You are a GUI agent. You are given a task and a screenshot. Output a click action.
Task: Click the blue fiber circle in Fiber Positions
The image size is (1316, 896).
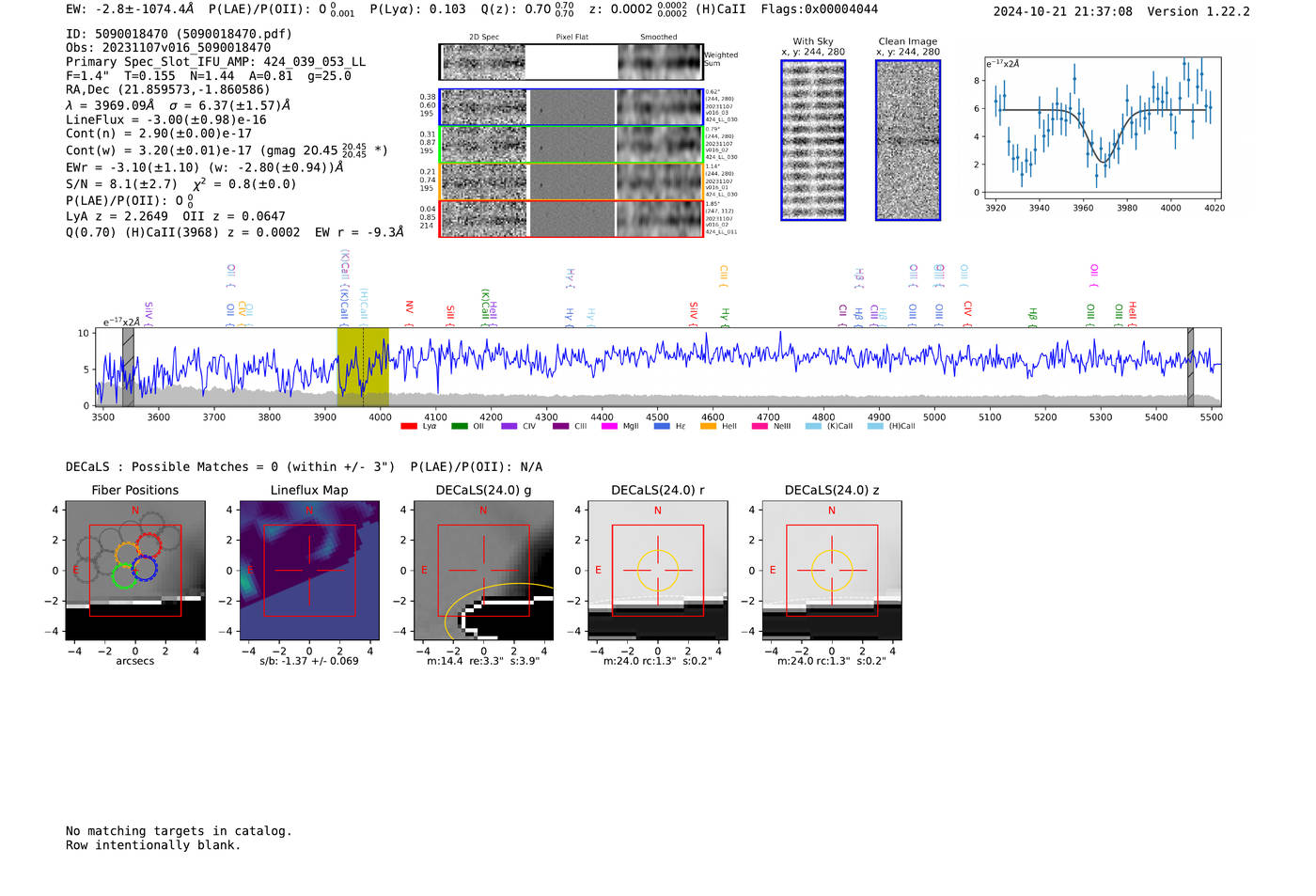click(x=144, y=568)
